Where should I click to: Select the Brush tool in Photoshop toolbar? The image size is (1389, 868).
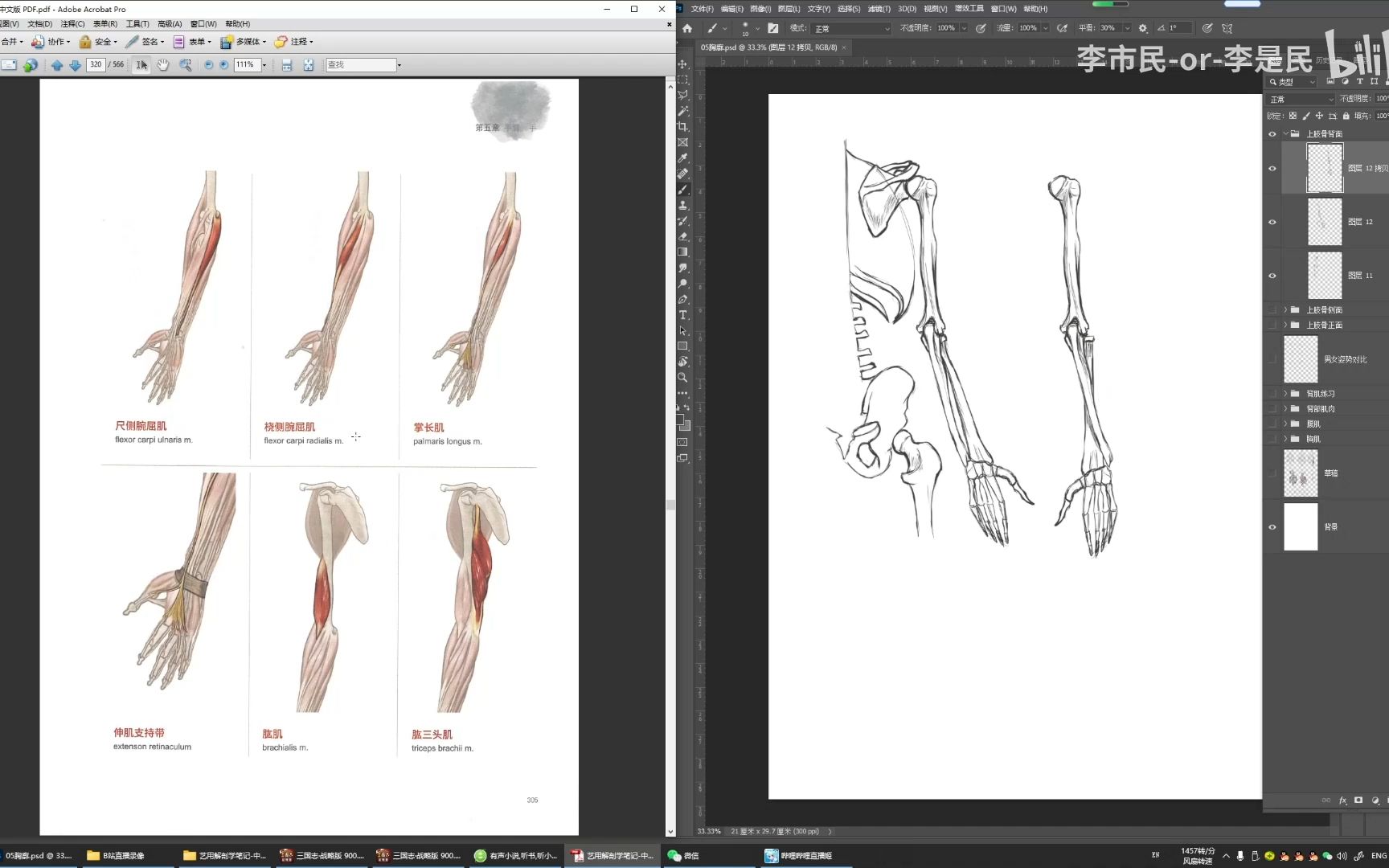(x=682, y=190)
